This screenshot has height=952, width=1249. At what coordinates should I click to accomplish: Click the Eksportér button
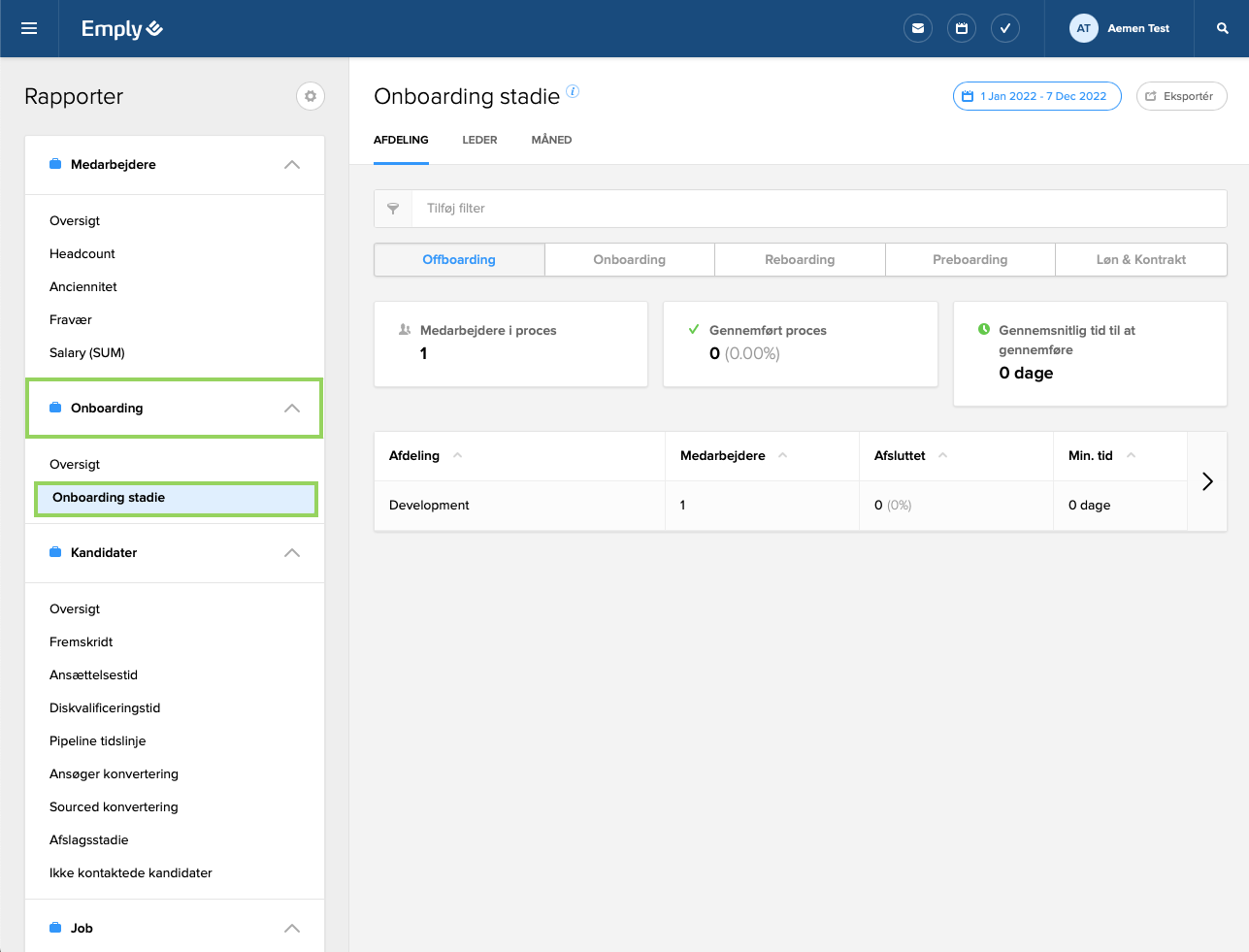[1181, 96]
